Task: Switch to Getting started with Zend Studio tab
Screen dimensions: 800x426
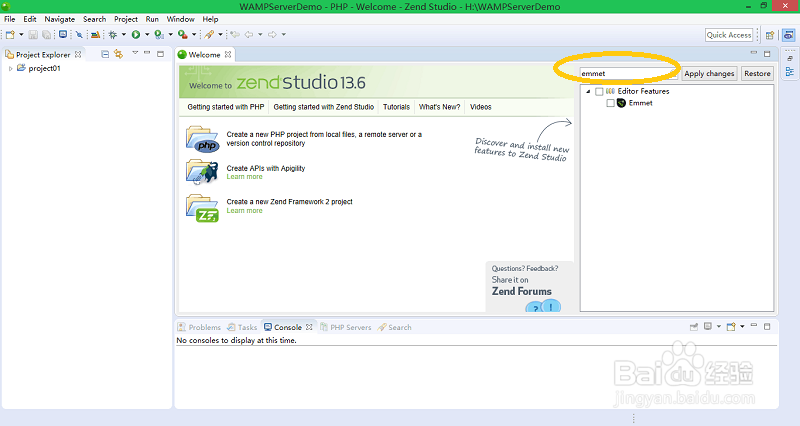Action: [x=323, y=107]
